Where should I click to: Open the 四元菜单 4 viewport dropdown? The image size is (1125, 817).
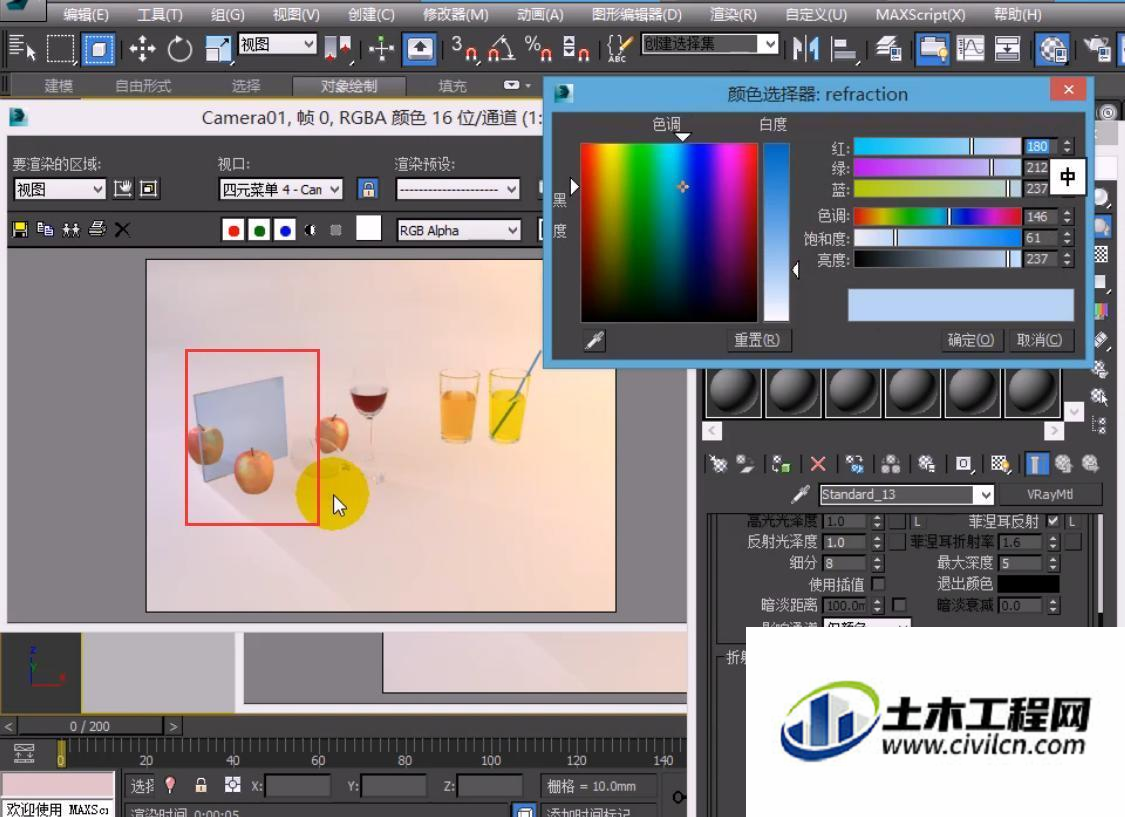coord(281,189)
